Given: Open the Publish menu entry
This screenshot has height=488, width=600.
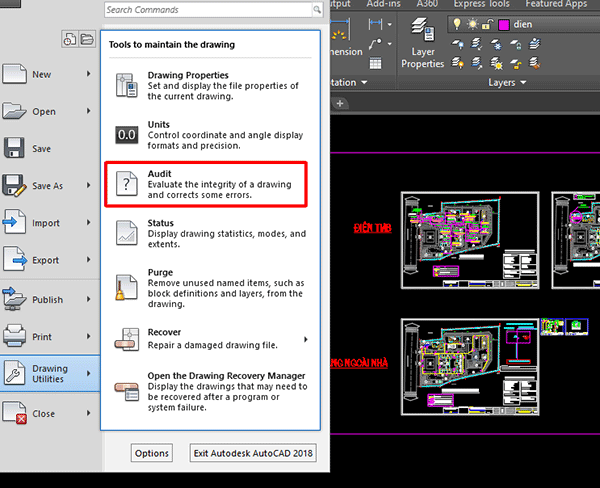Looking at the screenshot, I should (x=50, y=299).
